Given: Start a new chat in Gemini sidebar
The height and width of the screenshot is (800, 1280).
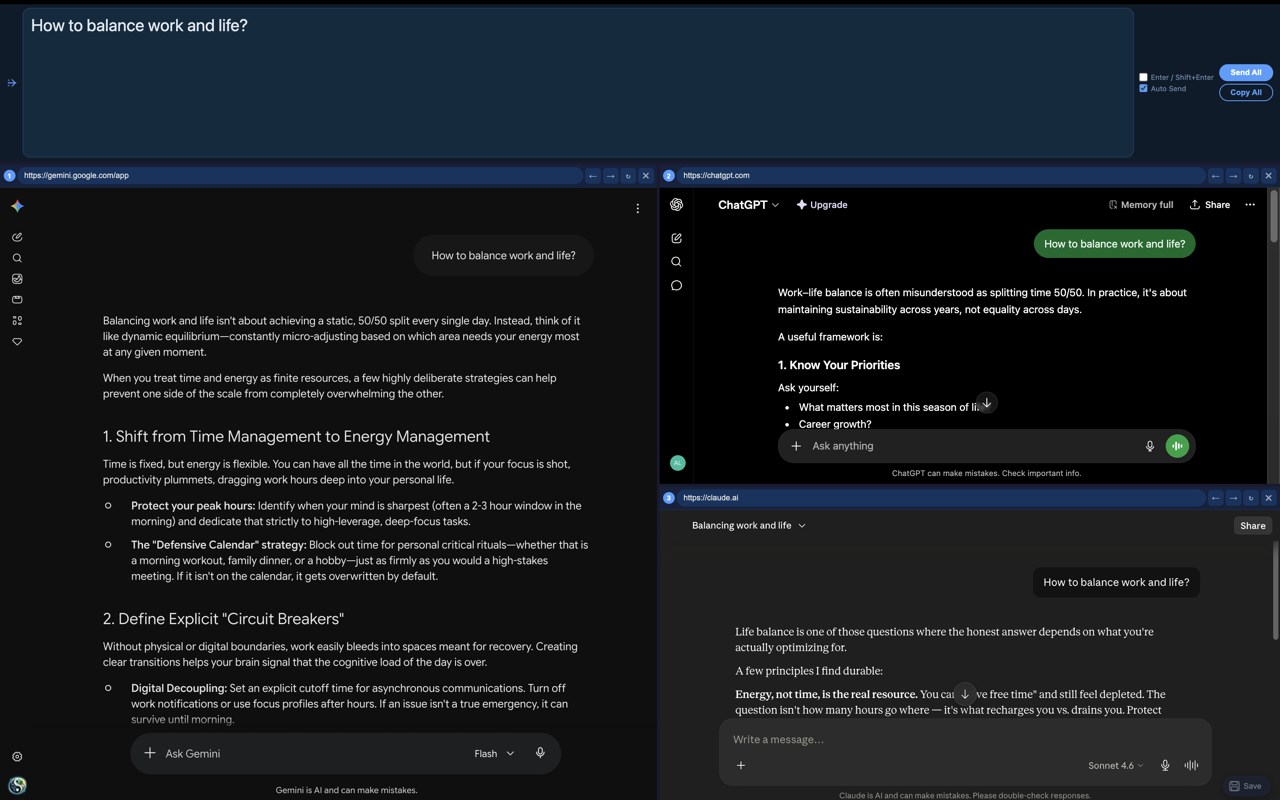Looking at the screenshot, I should tap(17, 237).
